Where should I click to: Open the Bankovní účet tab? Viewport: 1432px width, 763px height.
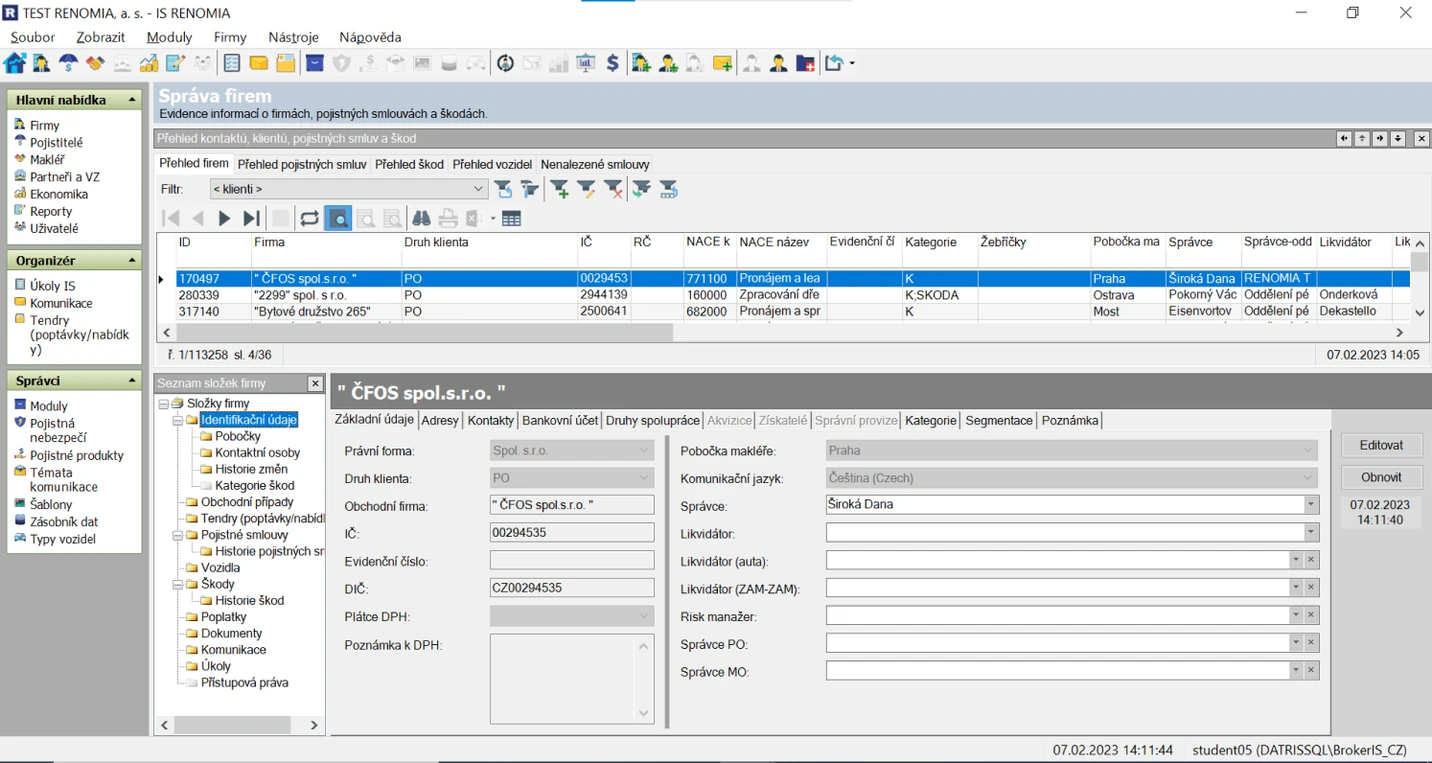click(x=560, y=421)
